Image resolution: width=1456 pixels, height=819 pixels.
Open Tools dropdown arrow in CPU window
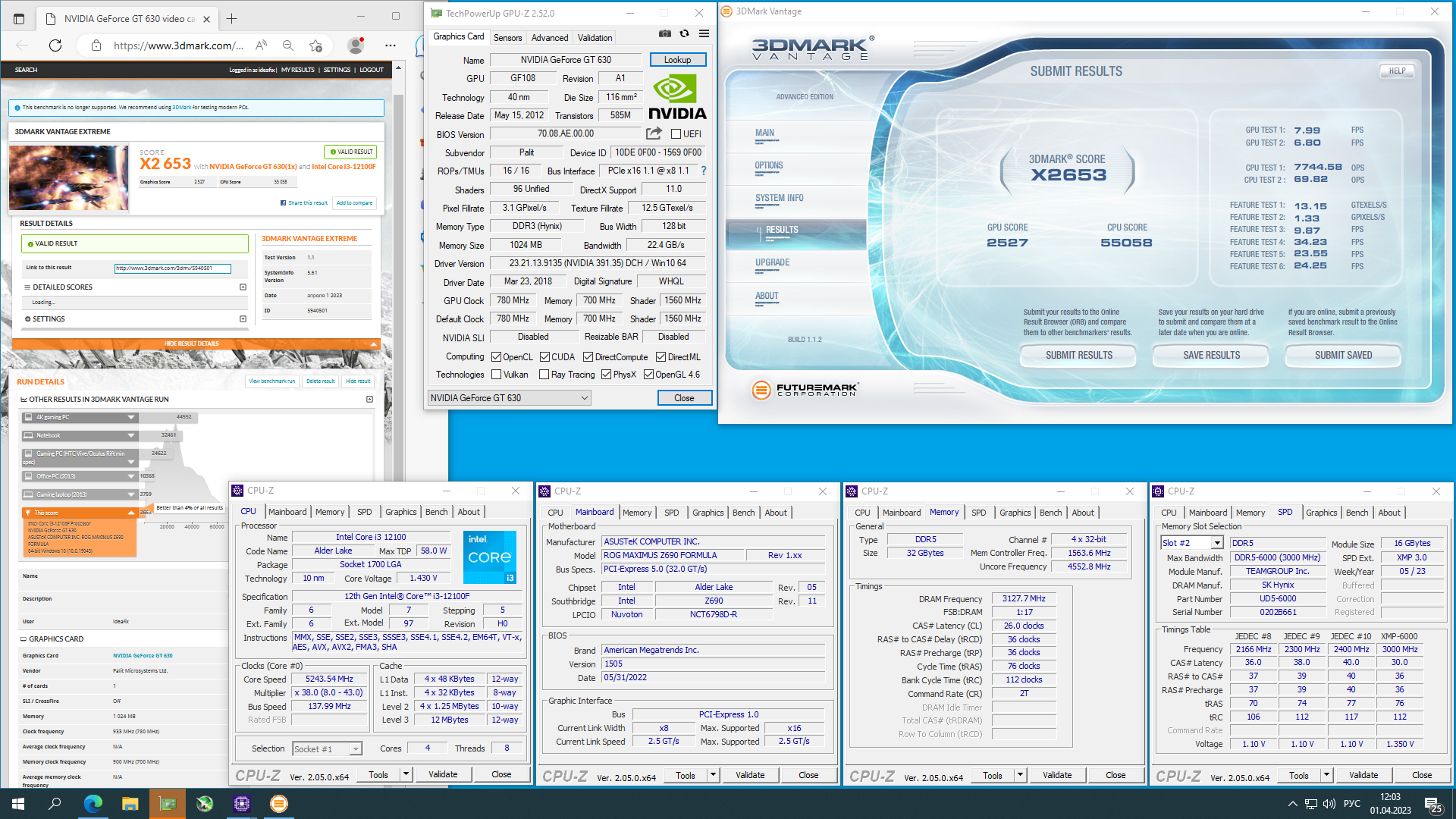point(406,774)
